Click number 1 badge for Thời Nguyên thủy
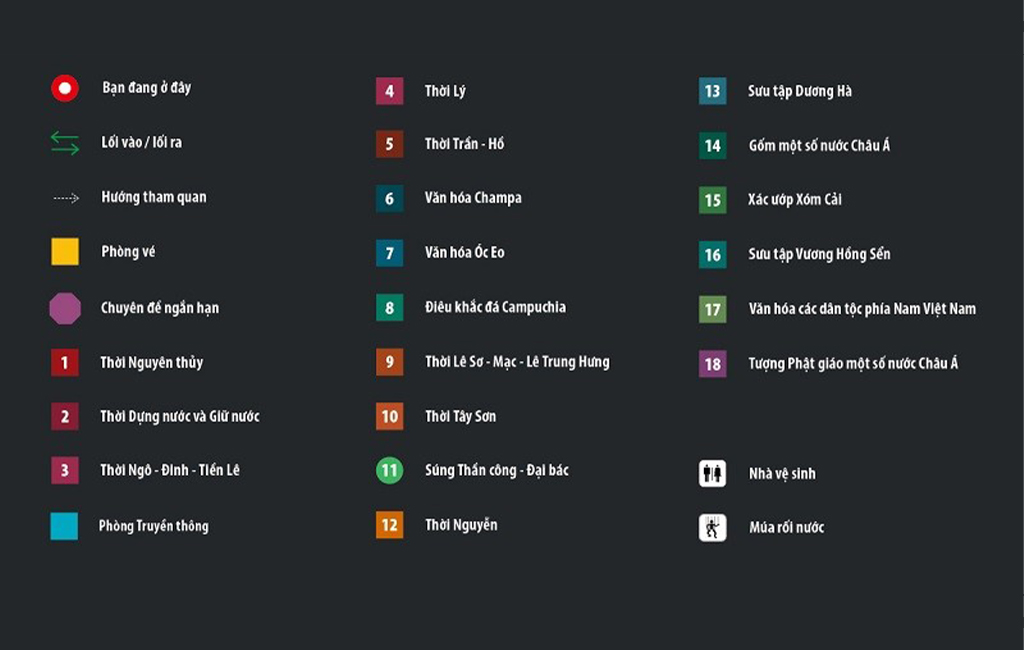 click(65, 363)
